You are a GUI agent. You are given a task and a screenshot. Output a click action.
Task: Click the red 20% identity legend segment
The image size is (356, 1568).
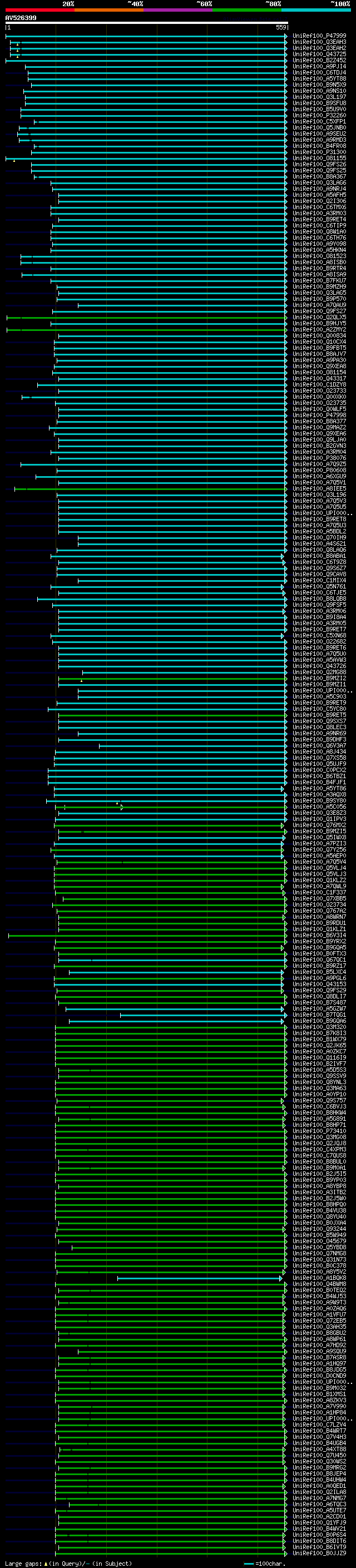39,10
